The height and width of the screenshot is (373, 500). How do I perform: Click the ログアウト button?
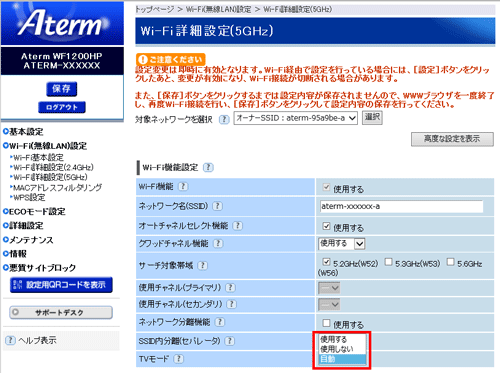coord(62,107)
